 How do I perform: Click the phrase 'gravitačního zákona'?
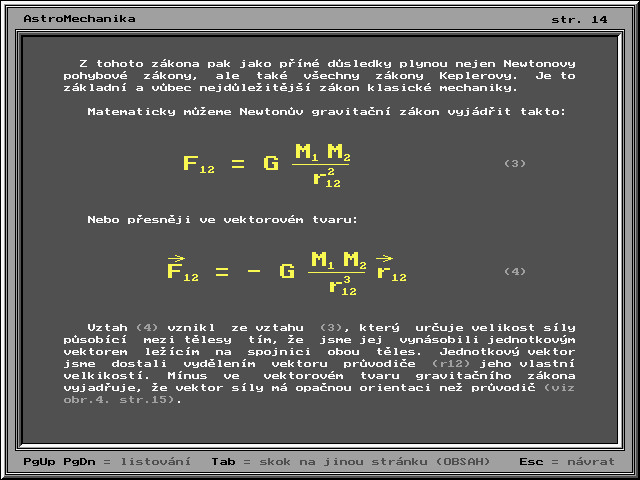pos(496,376)
